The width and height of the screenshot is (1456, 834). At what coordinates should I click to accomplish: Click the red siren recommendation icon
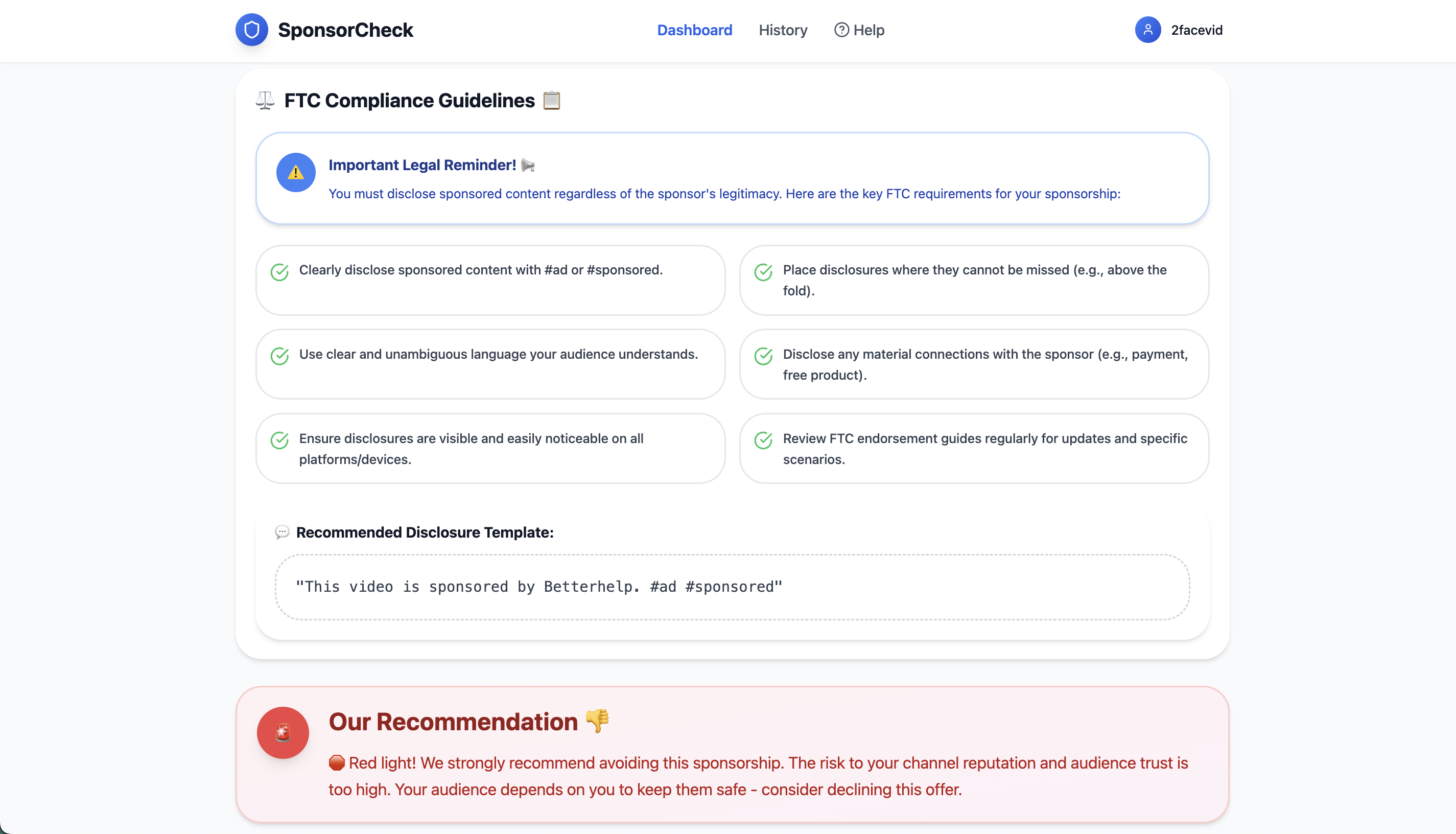coord(283,733)
